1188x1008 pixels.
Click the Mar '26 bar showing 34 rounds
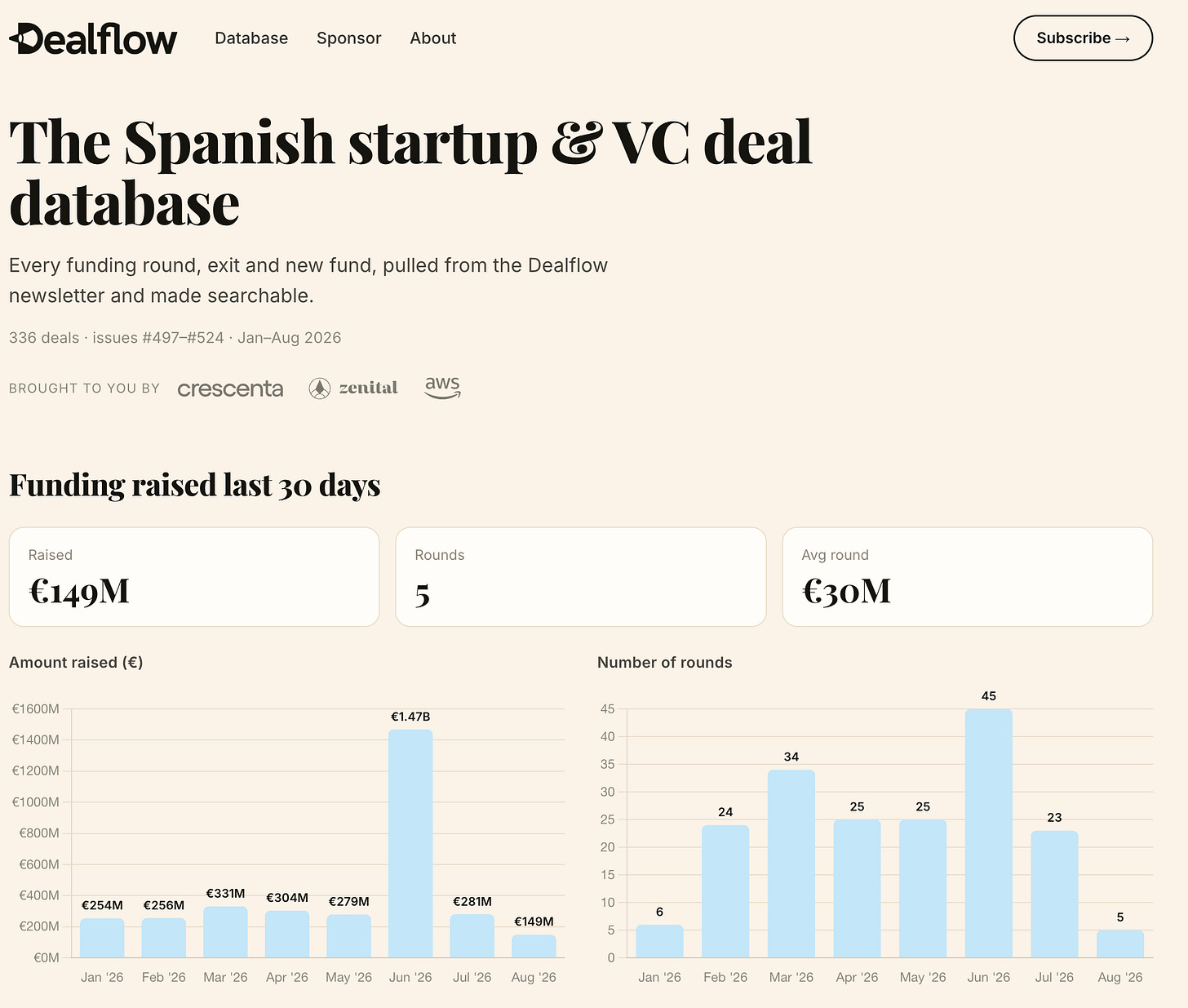pyautogui.click(x=791, y=864)
